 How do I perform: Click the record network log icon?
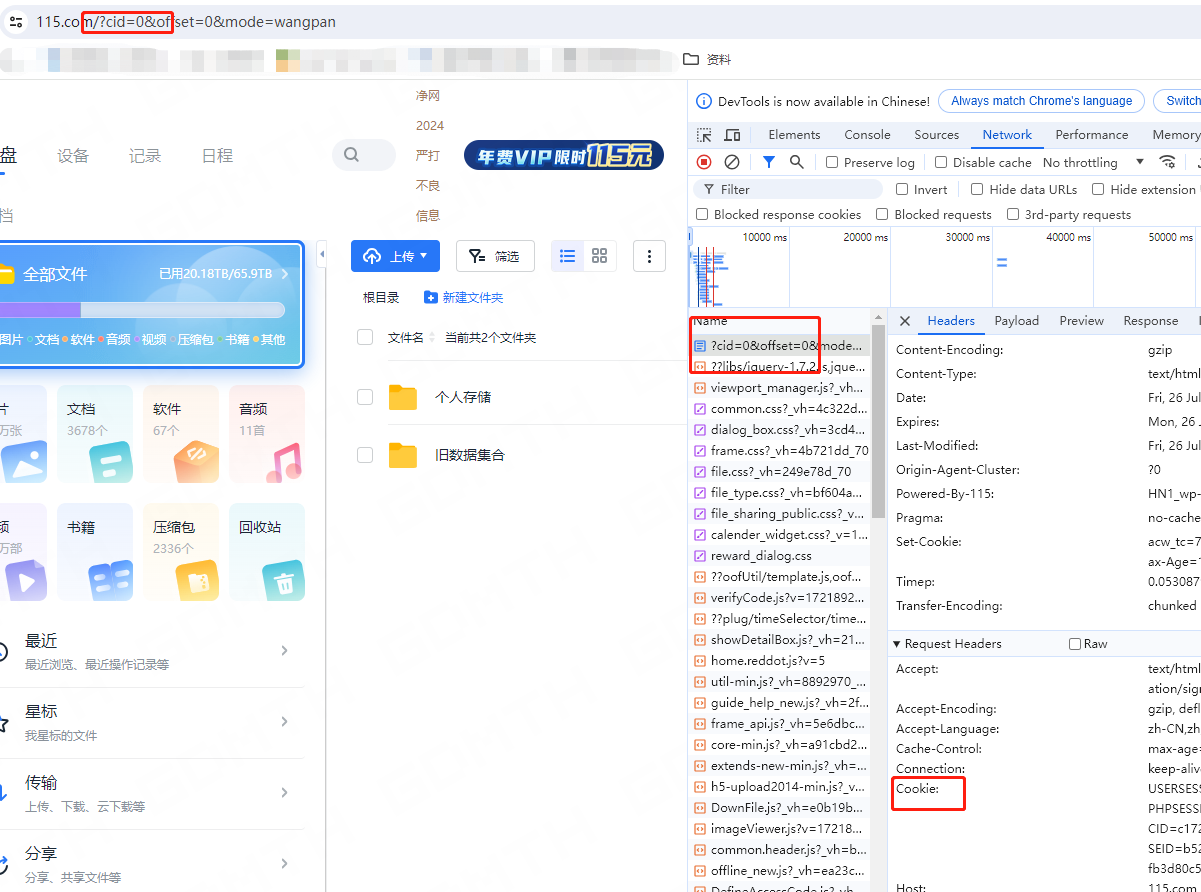point(704,162)
